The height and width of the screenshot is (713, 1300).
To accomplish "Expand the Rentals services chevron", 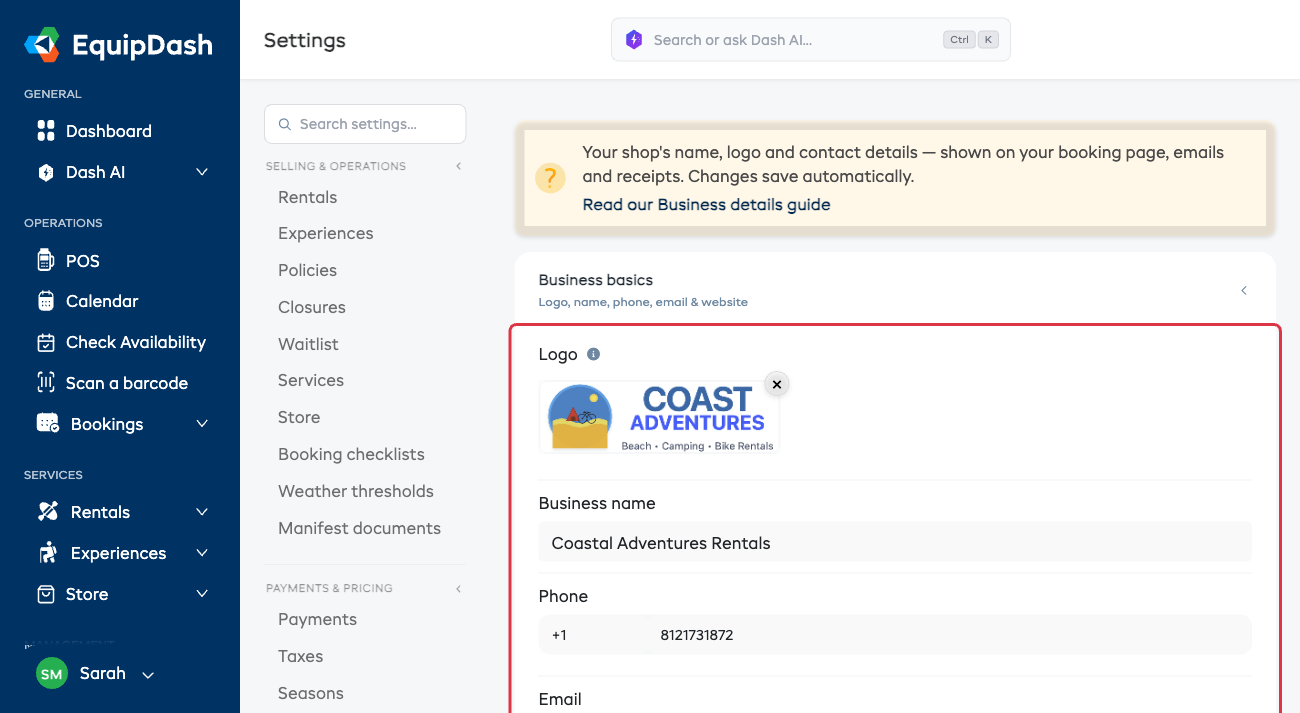I will tap(202, 512).
